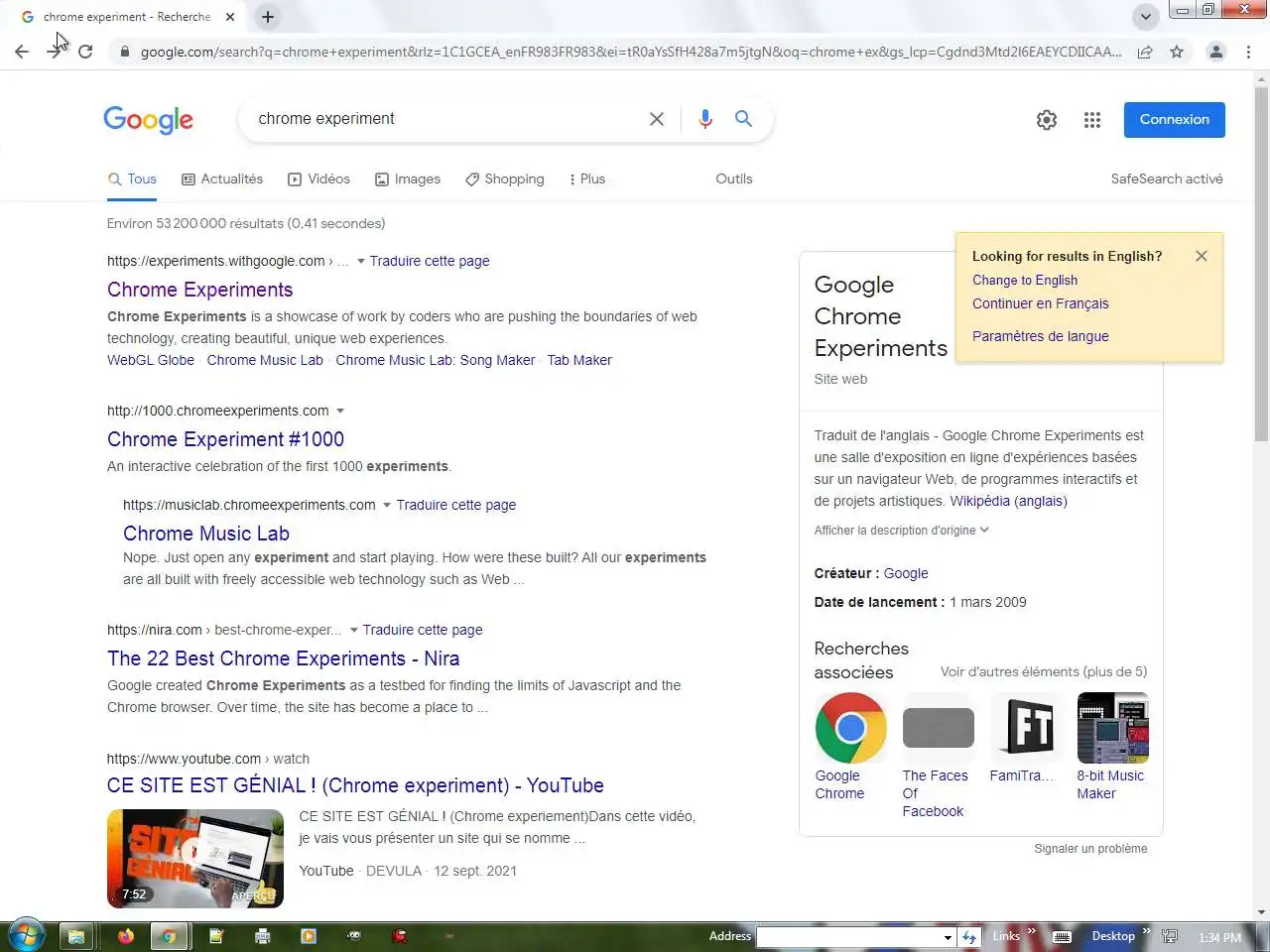The width and height of the screenshot is (1270, 952).
Task: Expand dropdown next to nira.com URL
Action: coord(354,631)
